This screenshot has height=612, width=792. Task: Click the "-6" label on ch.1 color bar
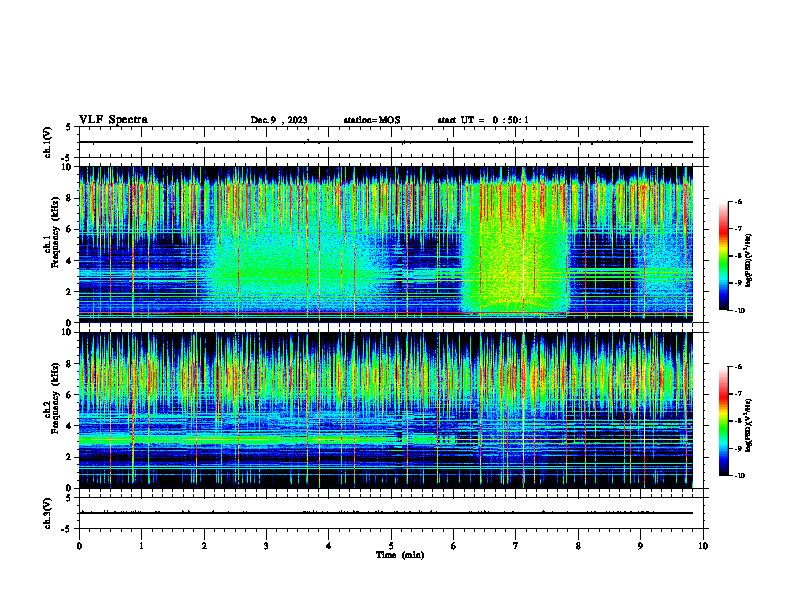(738, 201)
